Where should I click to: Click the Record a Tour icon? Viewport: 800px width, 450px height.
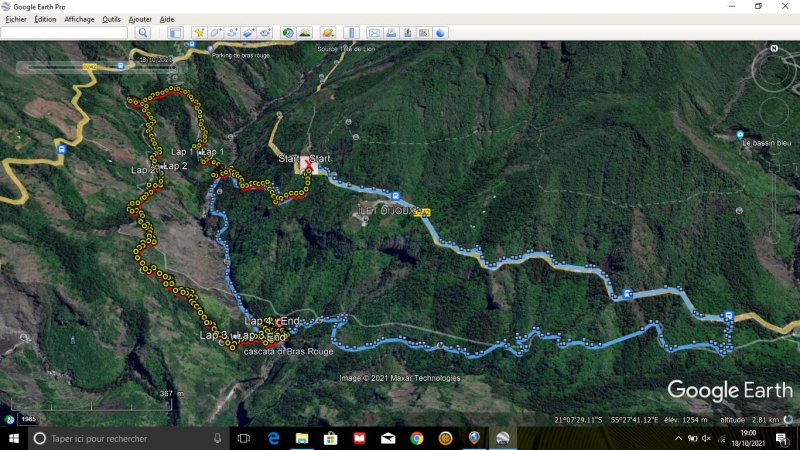click(x=265, y=33)
